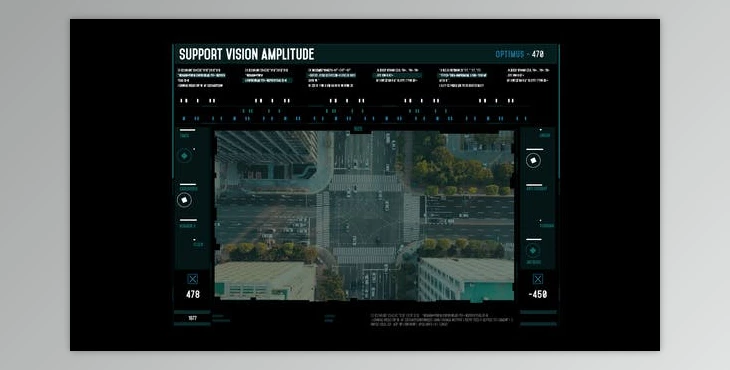Click the teal diamond icon in the left panel

point(184,156)
